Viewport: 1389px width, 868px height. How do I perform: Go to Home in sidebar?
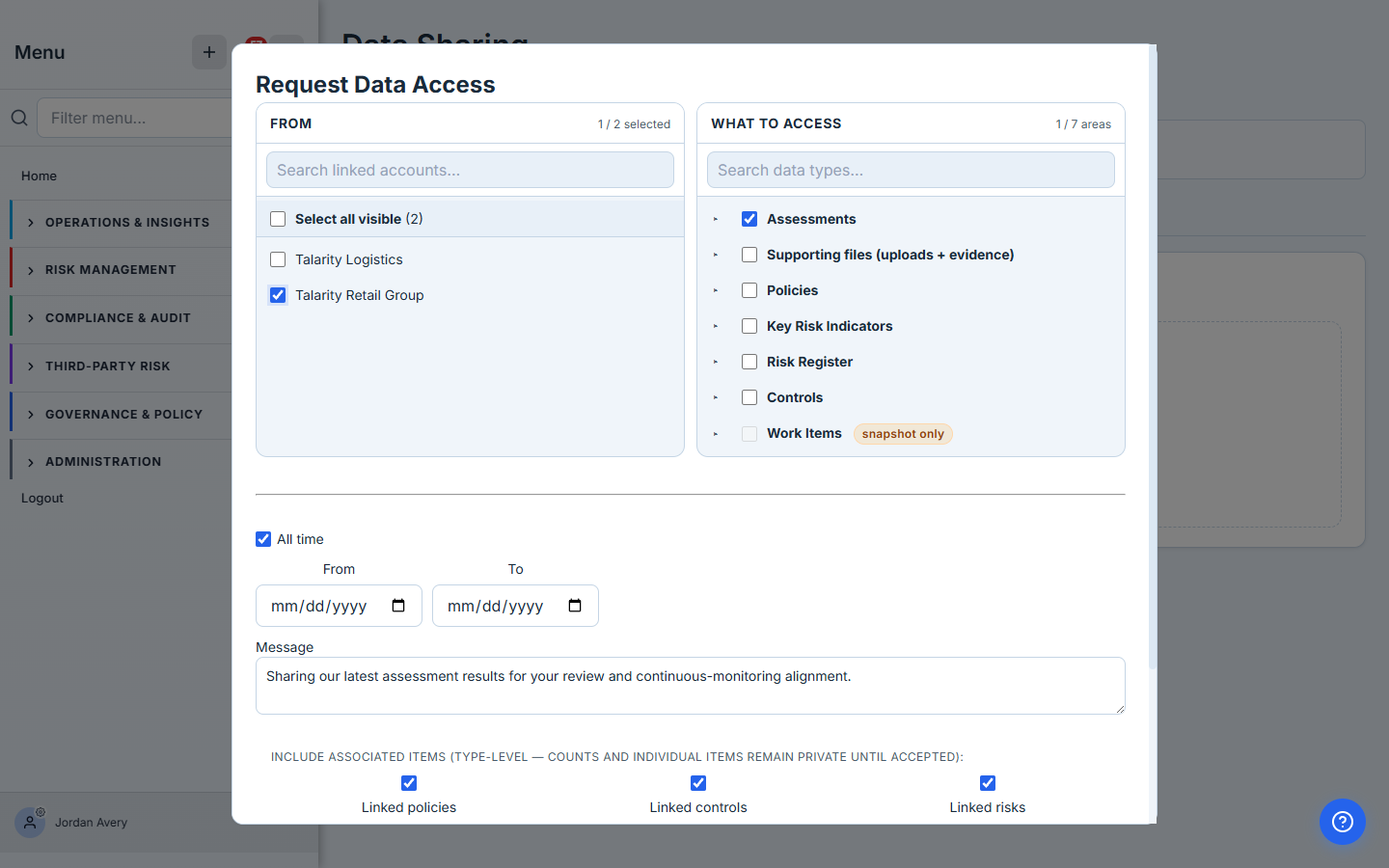tap(39, 176)
